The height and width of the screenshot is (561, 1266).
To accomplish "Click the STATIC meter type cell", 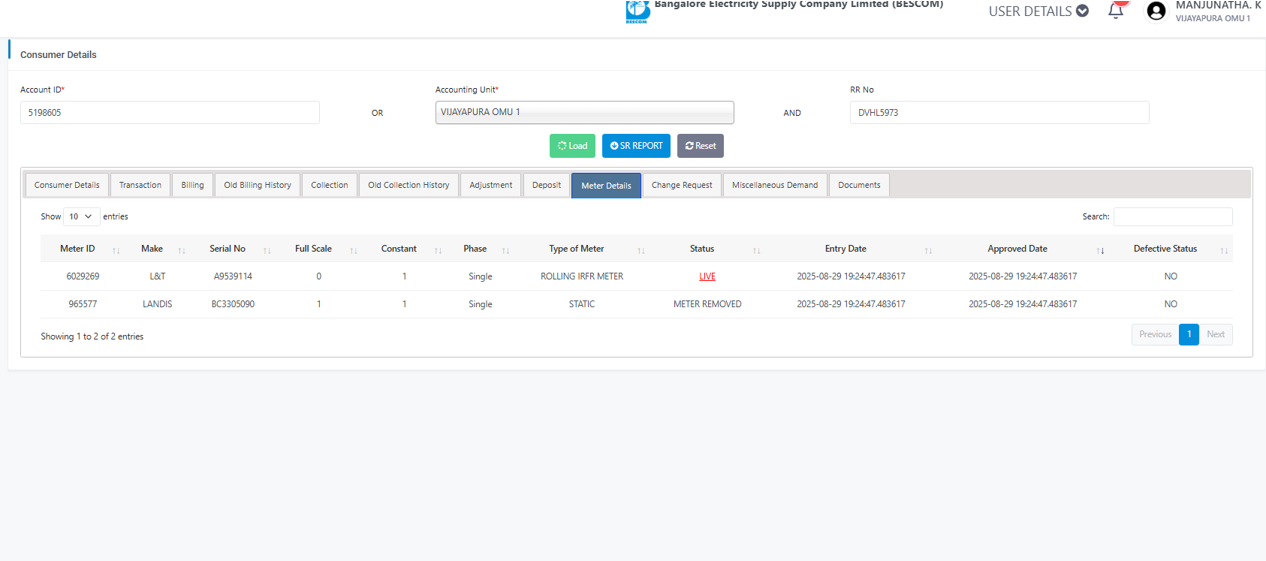I will pyautogui.click(x=582, y=304).
